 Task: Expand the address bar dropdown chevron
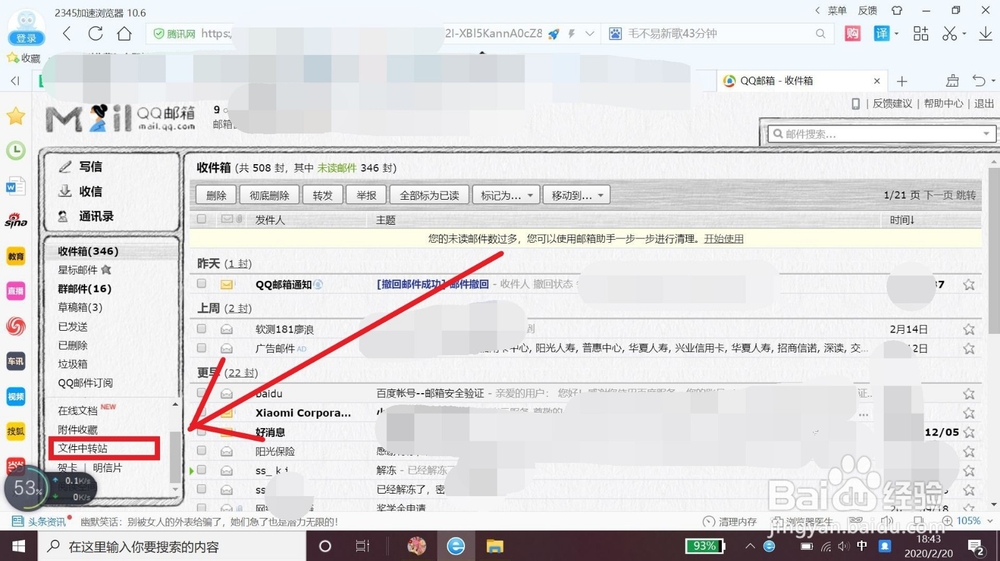click(x=590, y=34)
